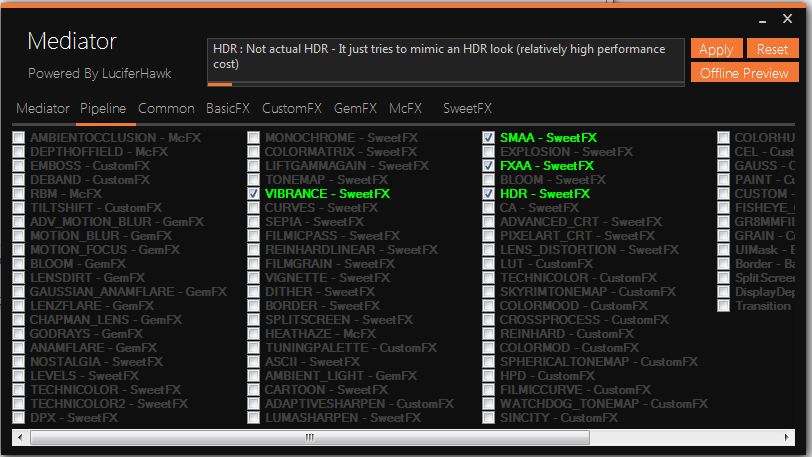This screenshot has width=812, height=457.
Task: Enable CURVES - SweetFX checkbox
Action: click(x=253, y=208)
